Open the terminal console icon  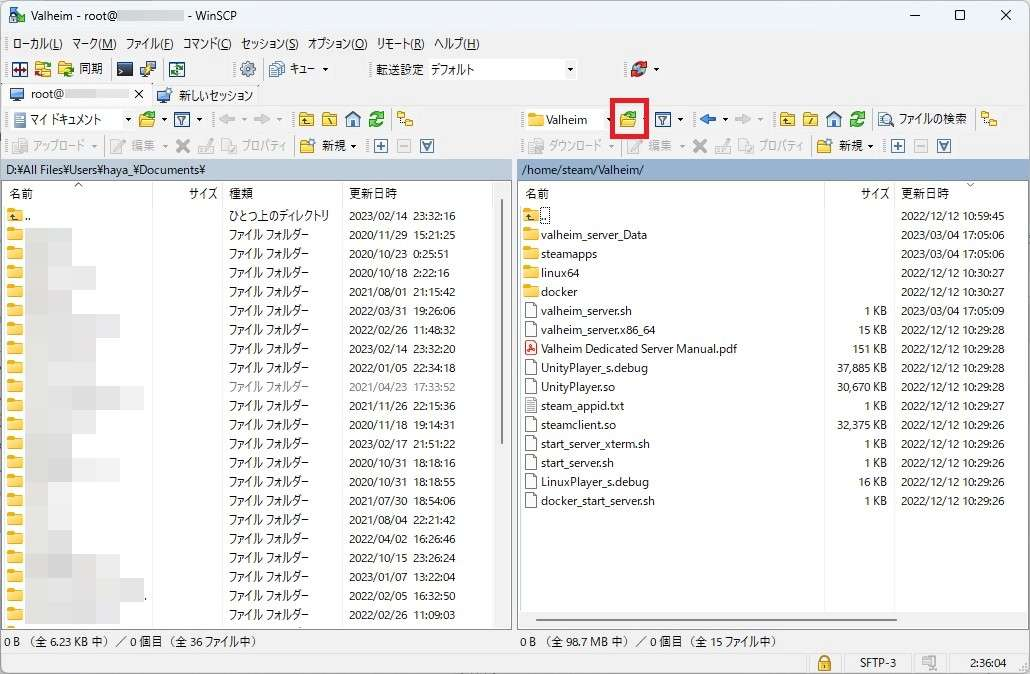[x=125, y=69]
